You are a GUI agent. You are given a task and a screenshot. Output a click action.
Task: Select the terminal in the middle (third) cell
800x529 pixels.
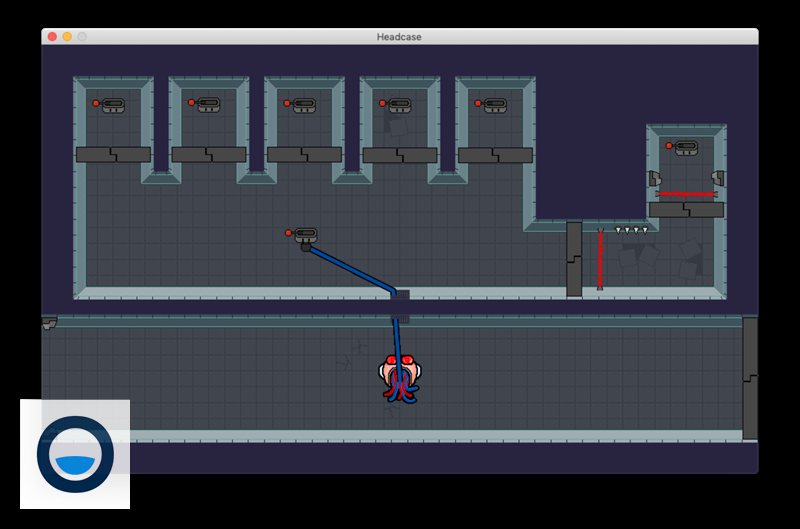coord(299,106)
